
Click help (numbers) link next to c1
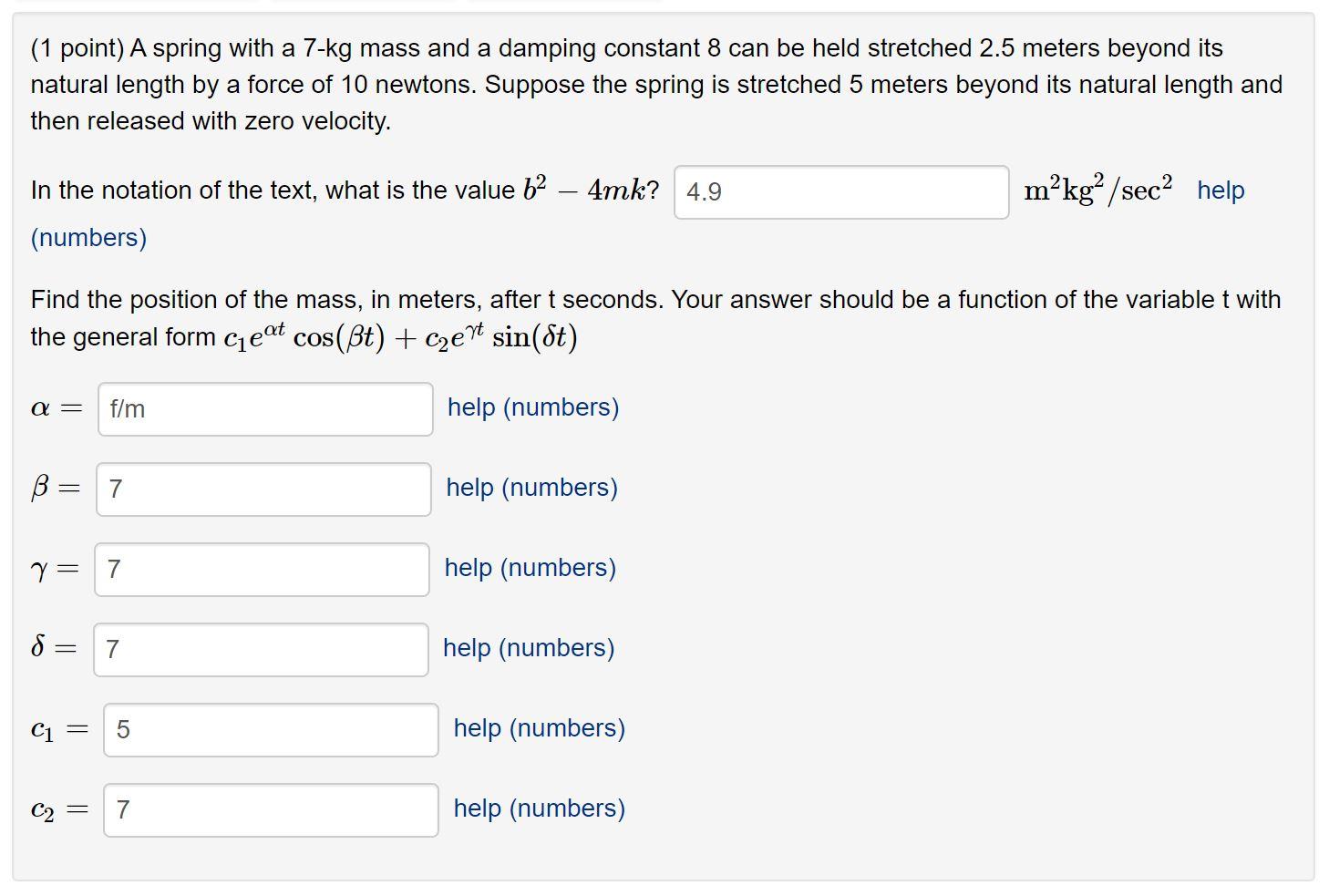pyautogui.click(x=539, y=728)
